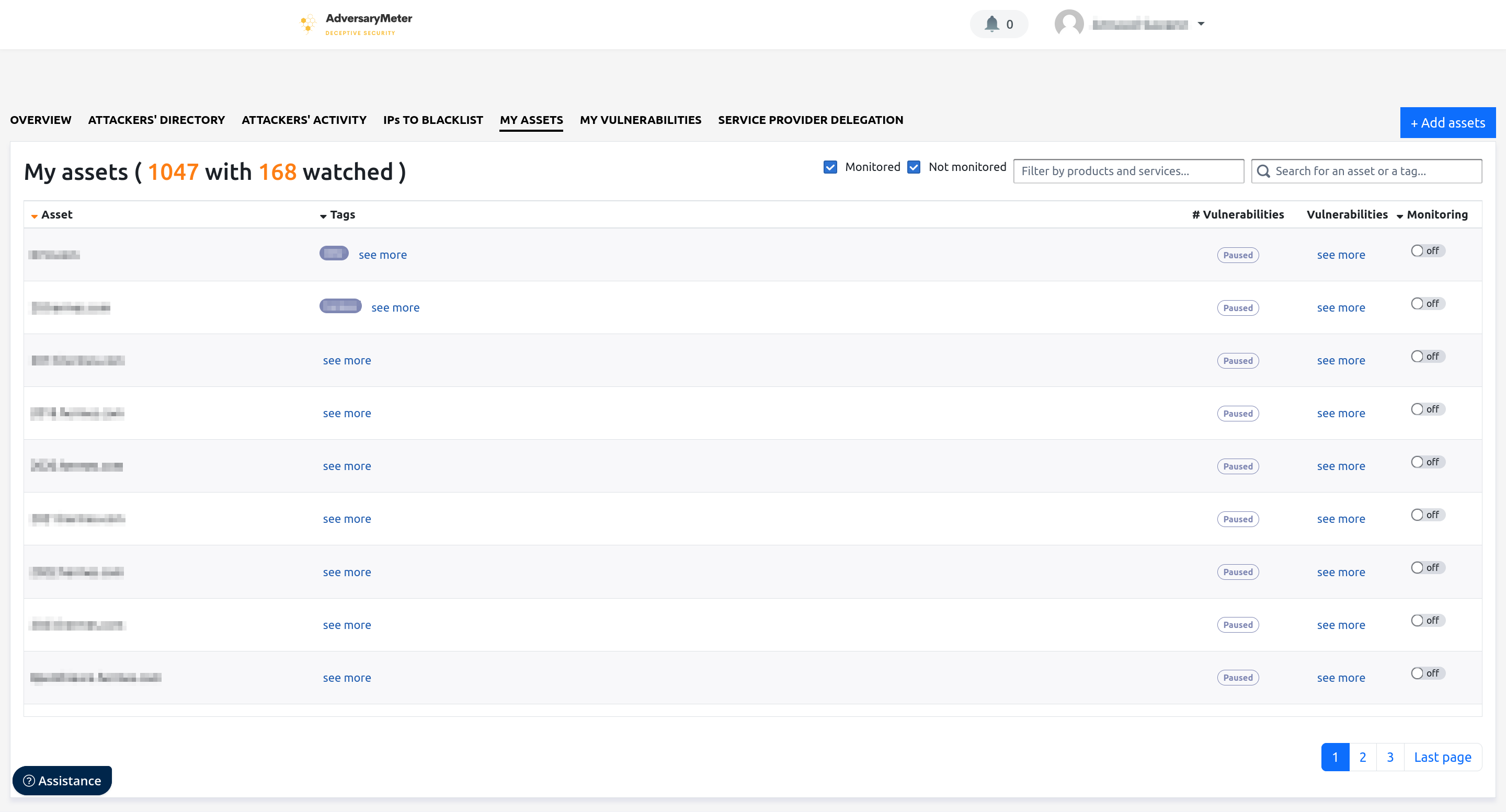This screenshot has width=1506, height=812.
Task: Click the tag pill in the first asset row
Action: tap(334, 253)
